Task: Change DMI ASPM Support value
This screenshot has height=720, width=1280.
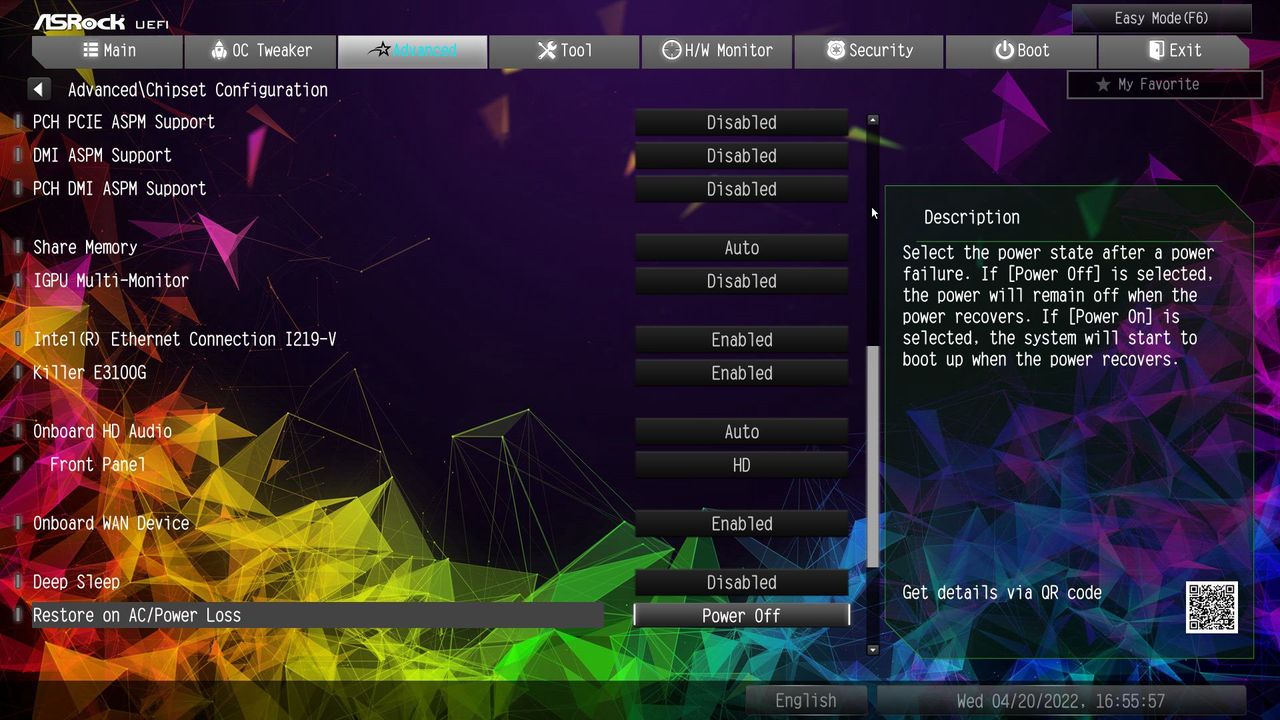Action: click(742, 156)
